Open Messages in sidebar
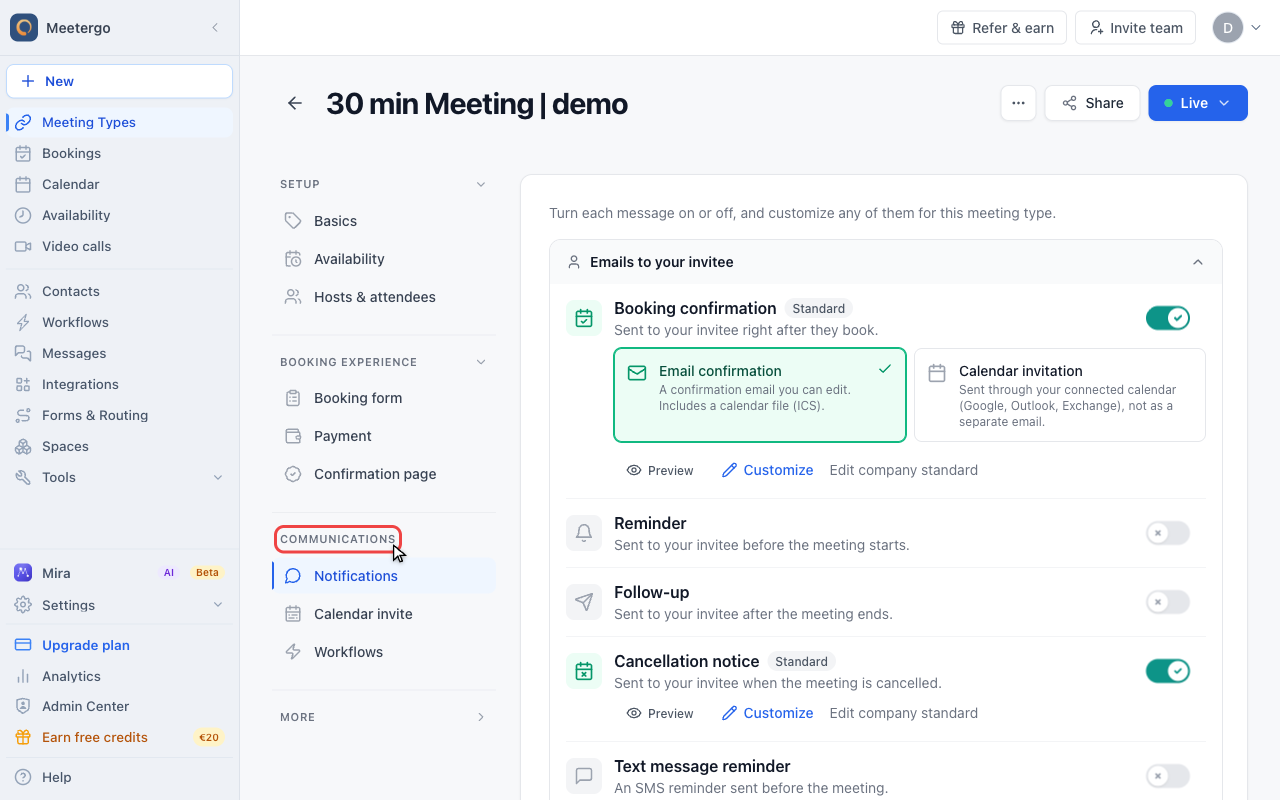Screen dimensions: 1280x800 coord(120,353)
